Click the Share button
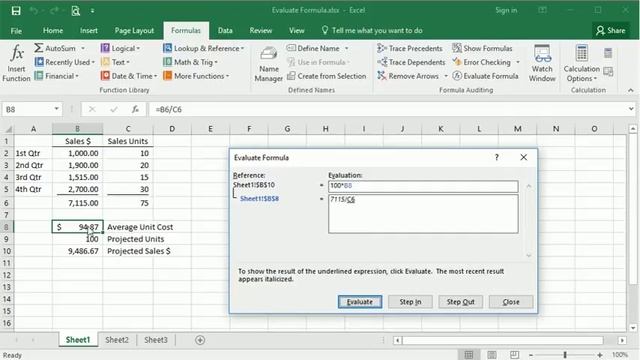Screen dimensions: 640x360 click(x=611, y=31)
